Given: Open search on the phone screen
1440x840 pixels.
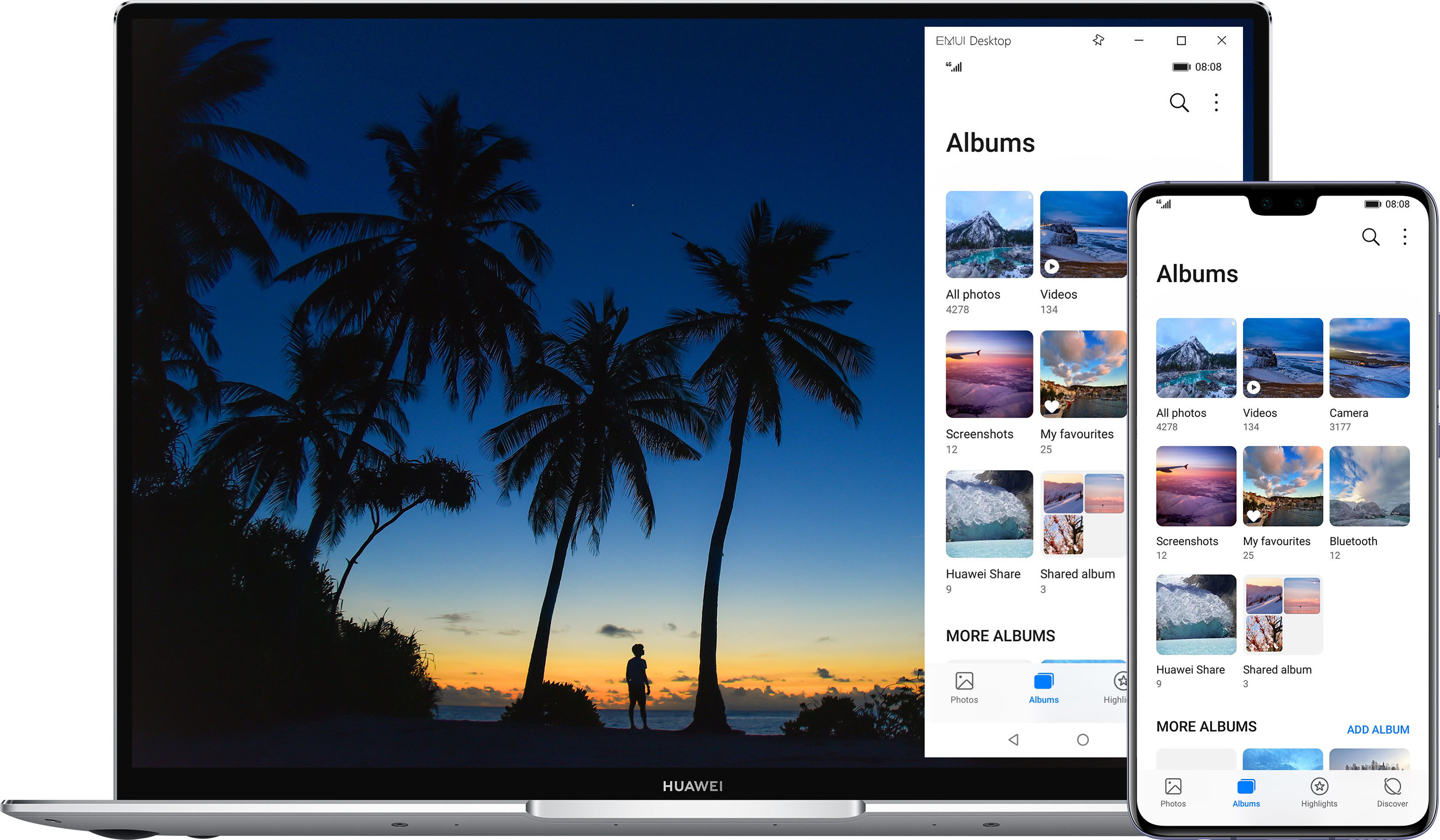Looking at the screenshot, I should [x=1370, y=237].
